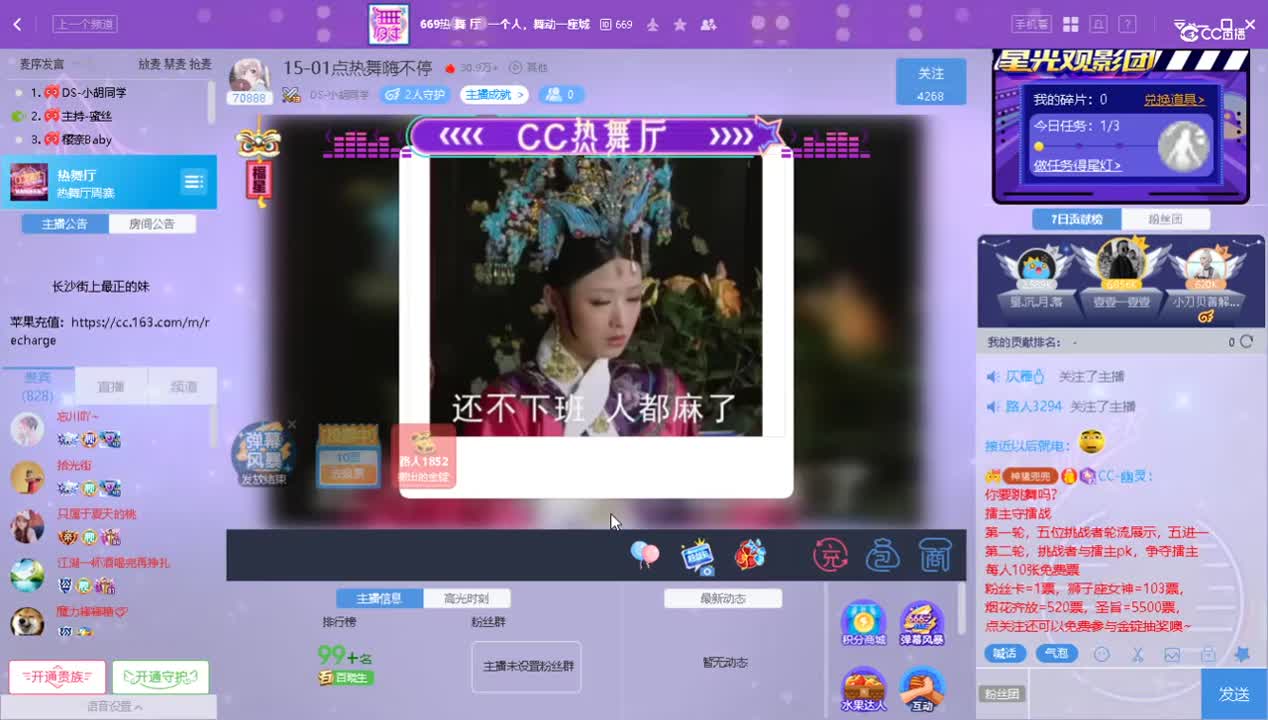Switch to the 主播公告 tab
1268x720 pixels.
coord(65,224)
